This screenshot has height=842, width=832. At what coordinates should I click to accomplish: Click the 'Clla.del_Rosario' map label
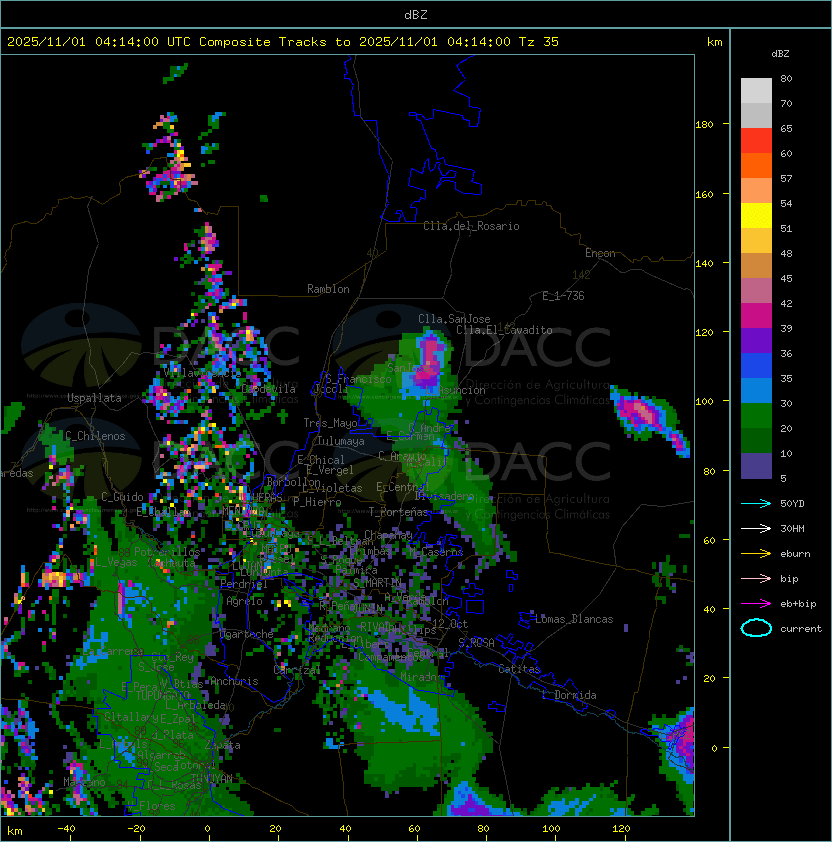tap(471, 226)
